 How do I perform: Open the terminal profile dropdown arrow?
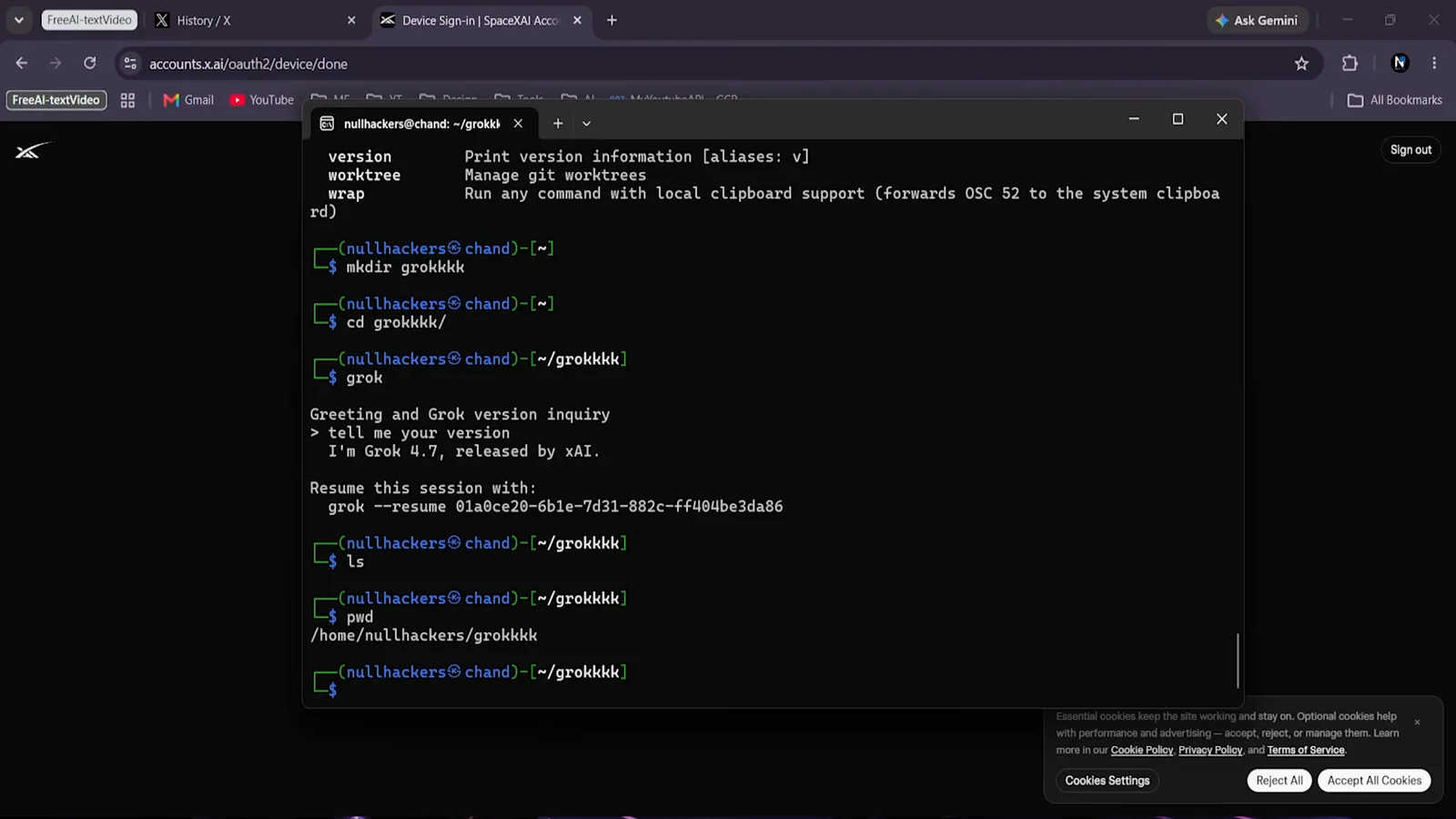[x=586, y=123]
